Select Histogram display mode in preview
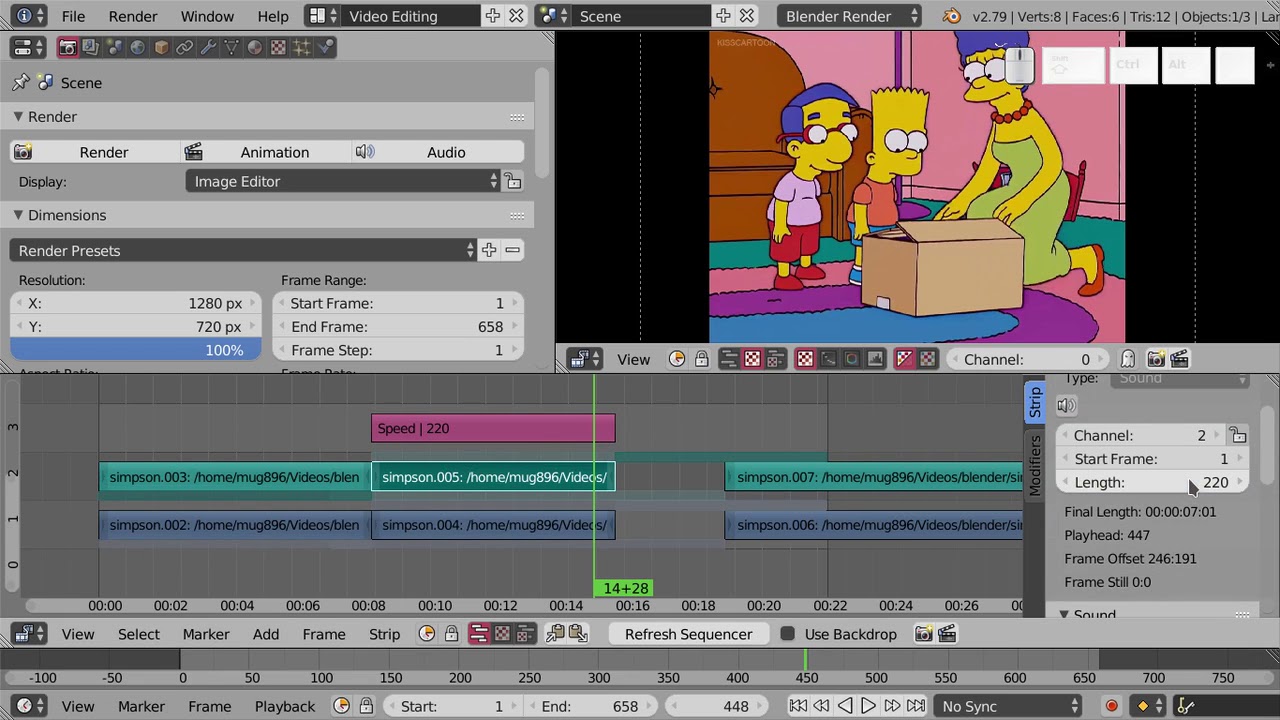The width and height of the screenshot is (1280, 720). coord(875,359)
